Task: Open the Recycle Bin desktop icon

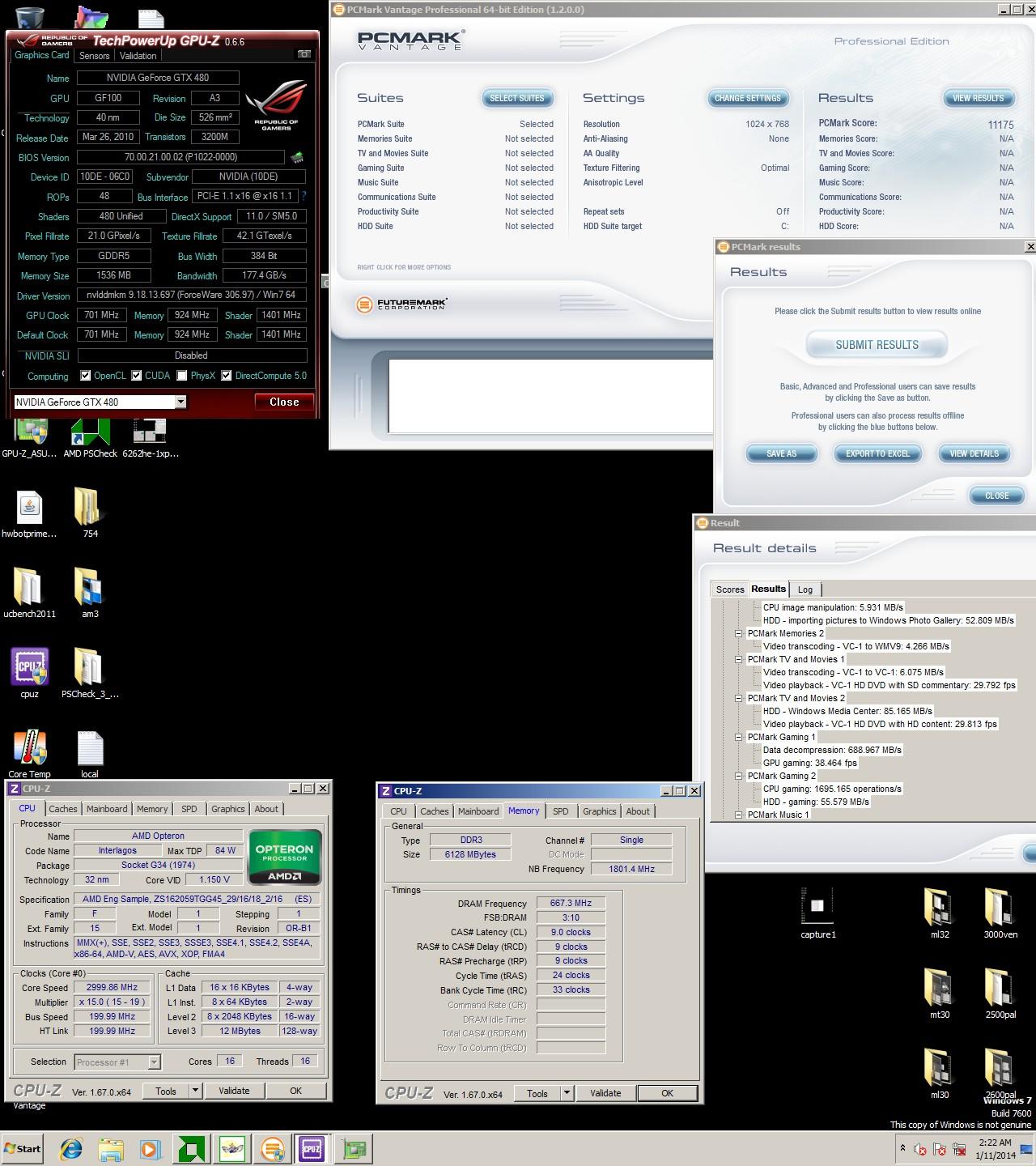Action: click(29, 16)
